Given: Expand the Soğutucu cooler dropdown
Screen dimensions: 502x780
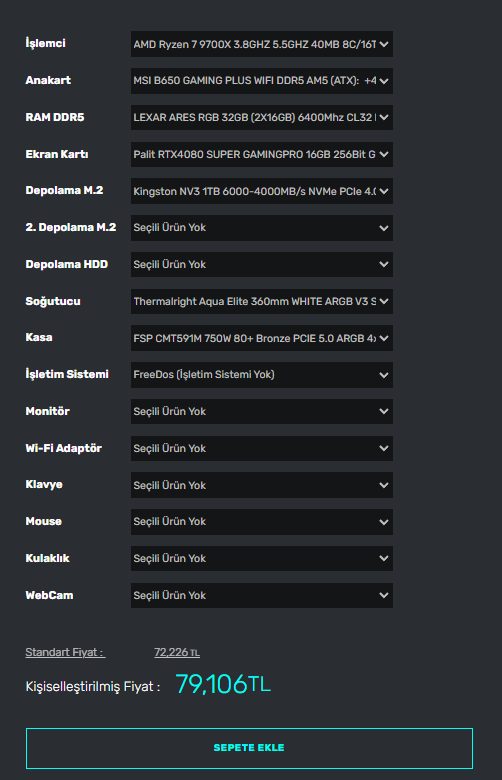Looking at the screenshot, I should (x=262, y=301).
